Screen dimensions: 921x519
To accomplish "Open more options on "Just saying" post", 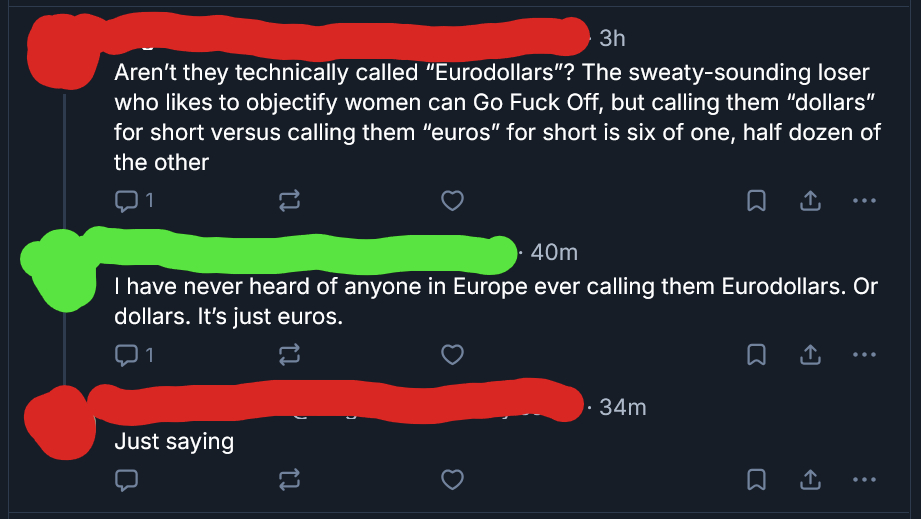I will (863, 480).
